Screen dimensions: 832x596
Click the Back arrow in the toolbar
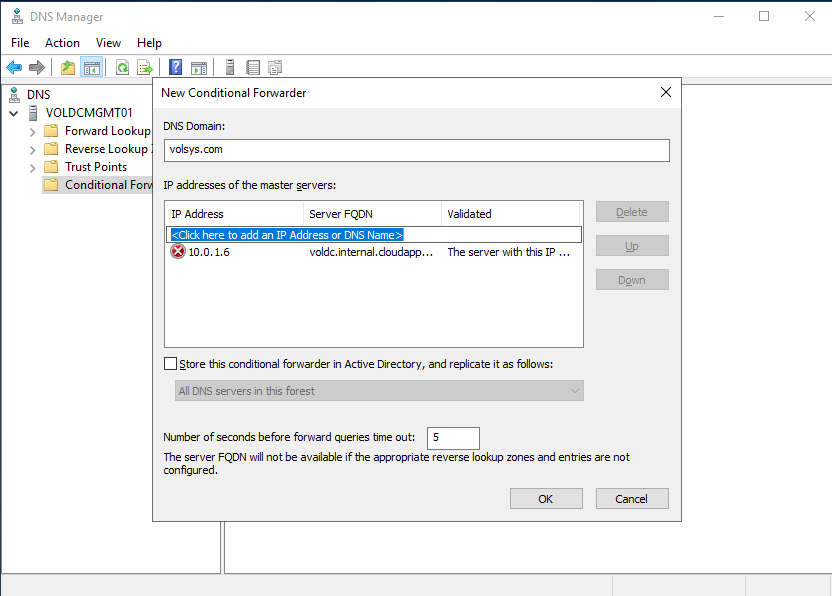[14, 68]
